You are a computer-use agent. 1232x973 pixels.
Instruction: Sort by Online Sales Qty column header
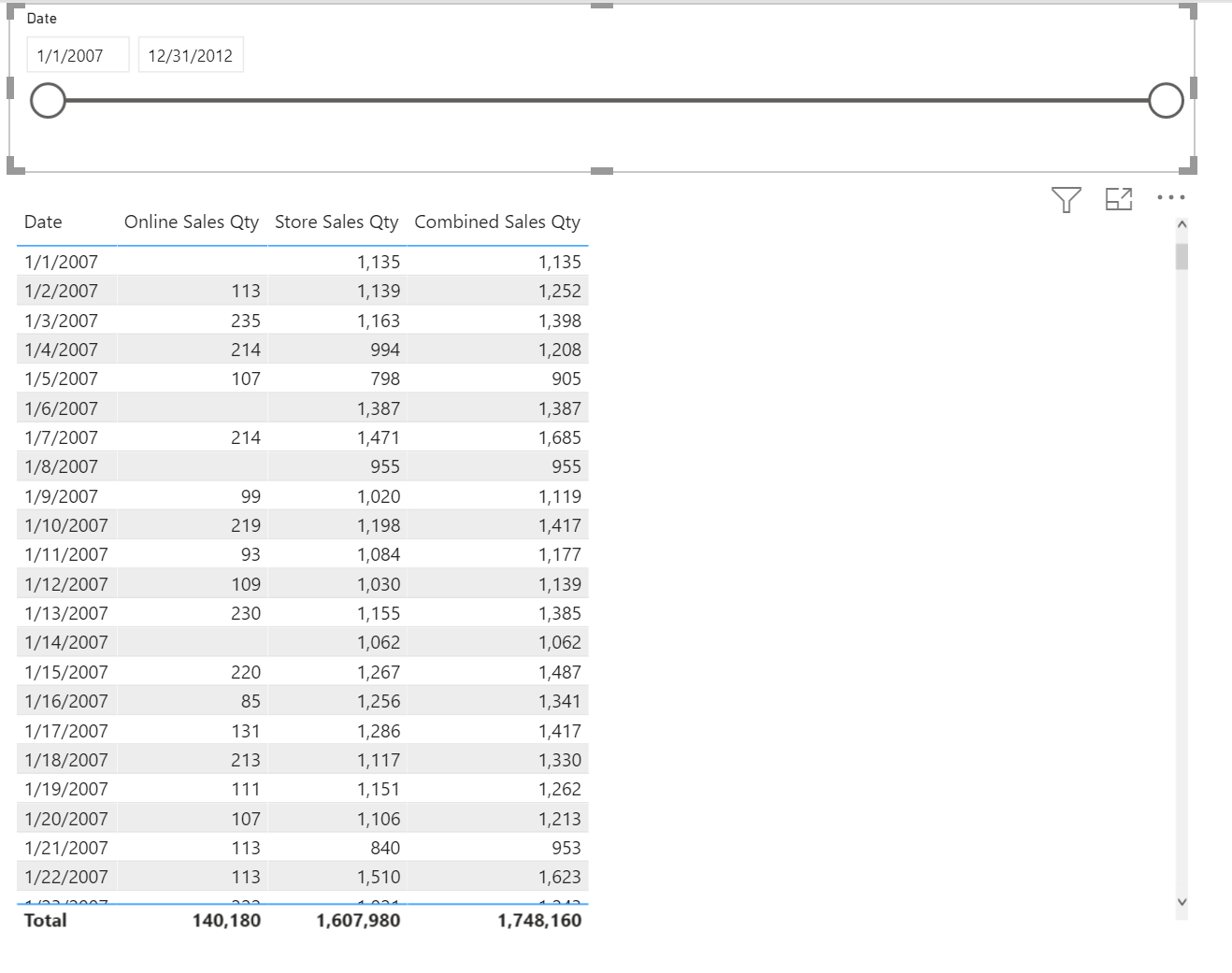click(x=192, y=222)
